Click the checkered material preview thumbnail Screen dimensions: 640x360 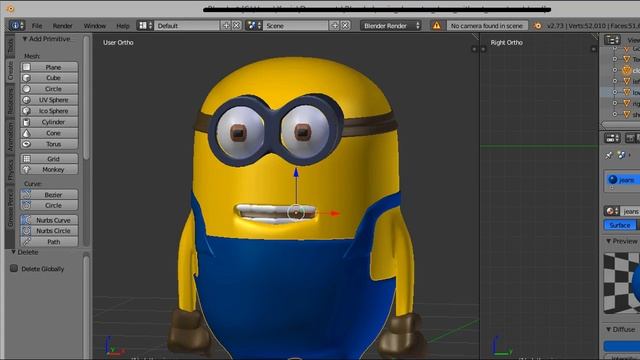pos(622,283)
